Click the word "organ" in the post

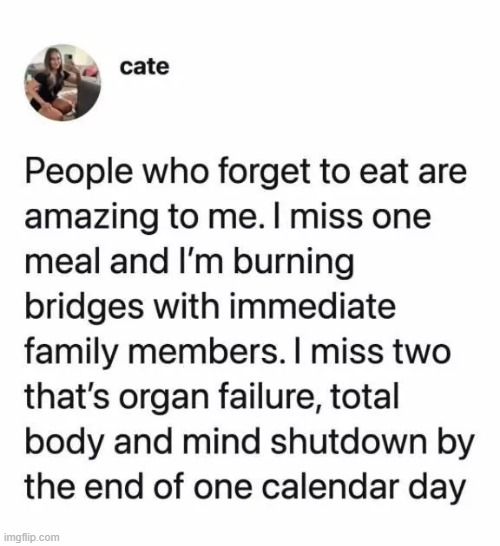point(164,398)
